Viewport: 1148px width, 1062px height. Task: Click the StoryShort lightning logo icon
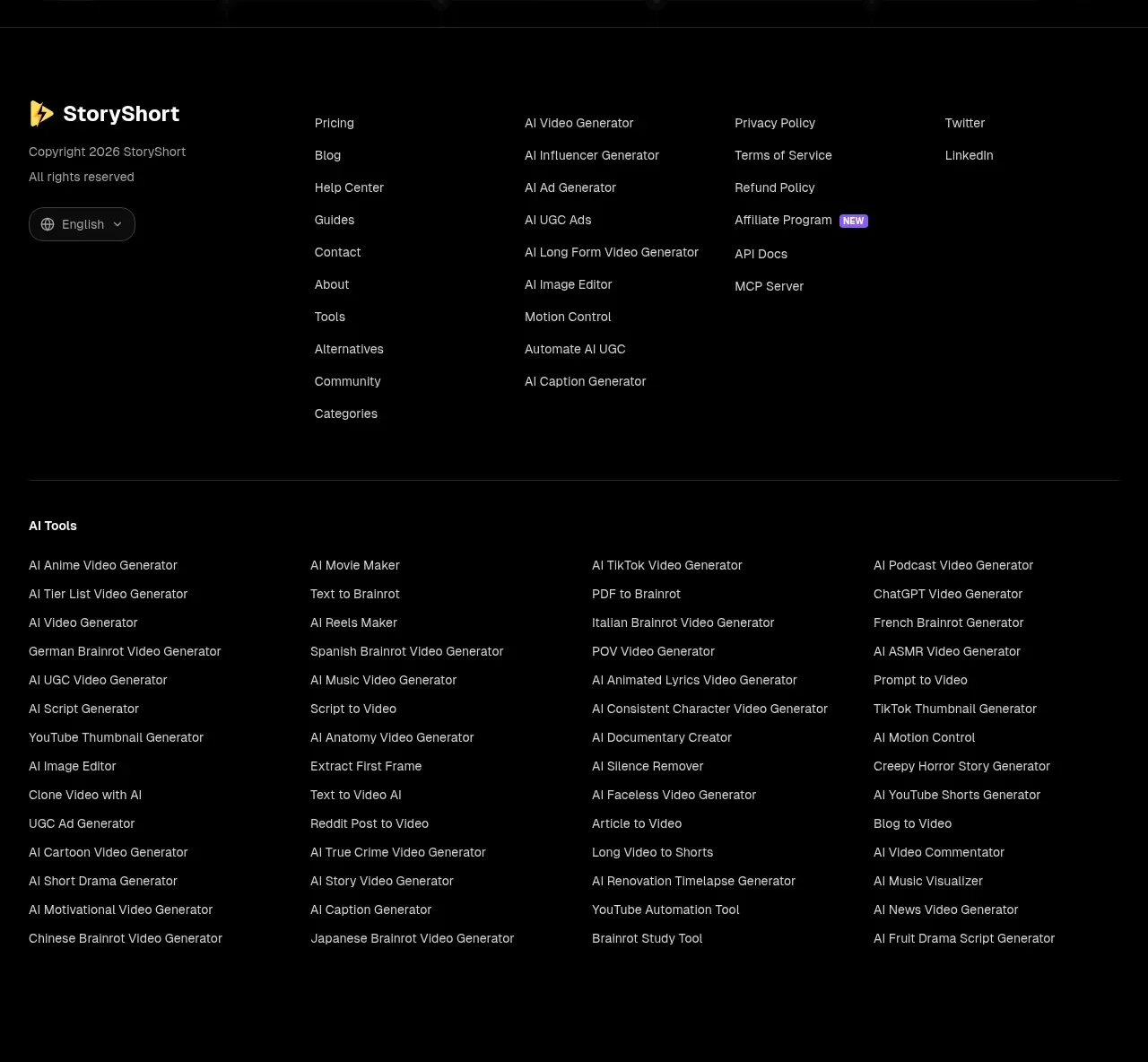(41, 113)
